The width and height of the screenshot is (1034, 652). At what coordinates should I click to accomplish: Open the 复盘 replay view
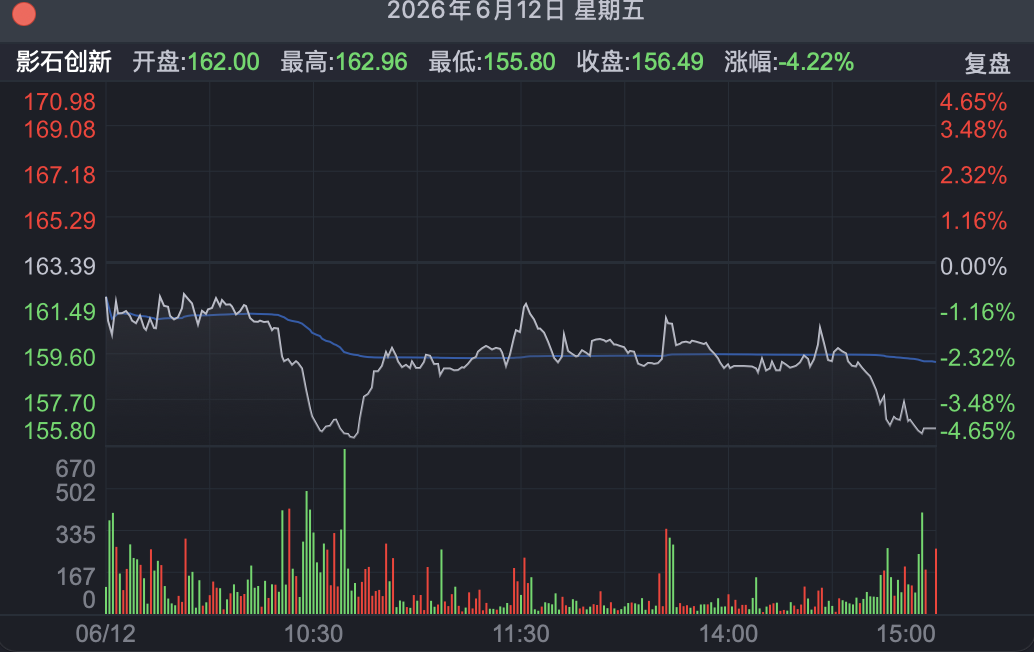pyautogui.click(x=987, y=63)
